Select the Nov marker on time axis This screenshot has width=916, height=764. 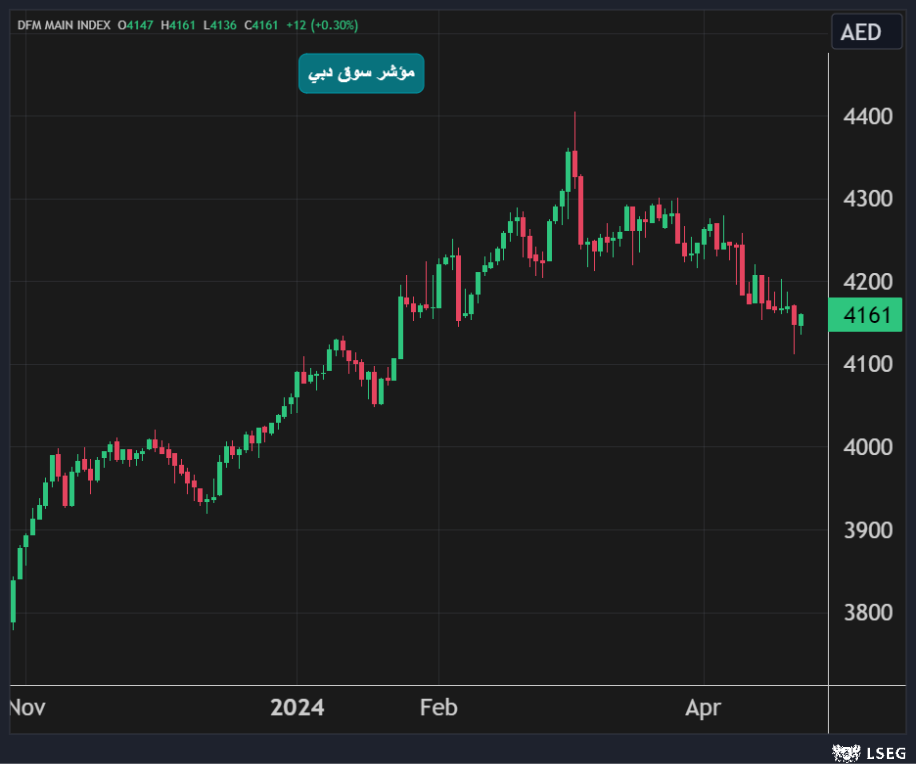(x=27, y=708)
